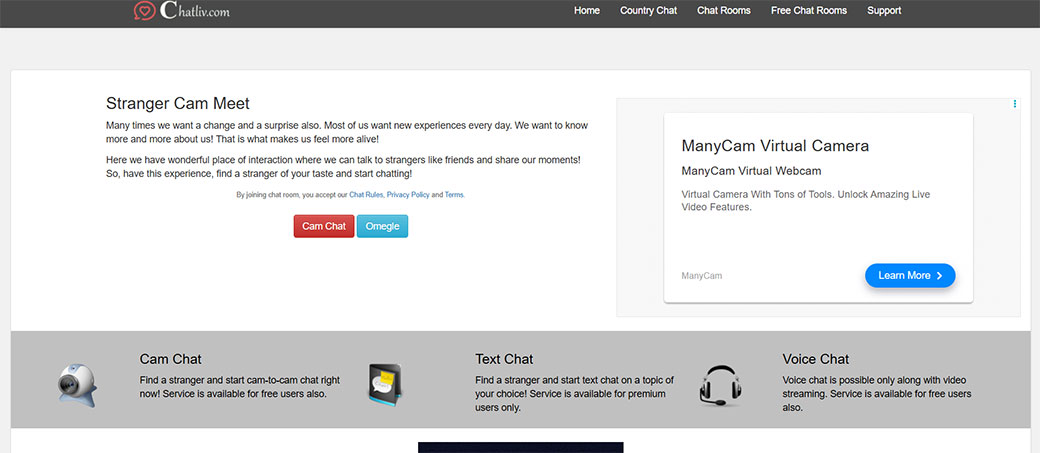Click the ManyCam Virtual Camera ad title
The width and height of the screenshot is (1040, 453).
click(x=775, y=146)
